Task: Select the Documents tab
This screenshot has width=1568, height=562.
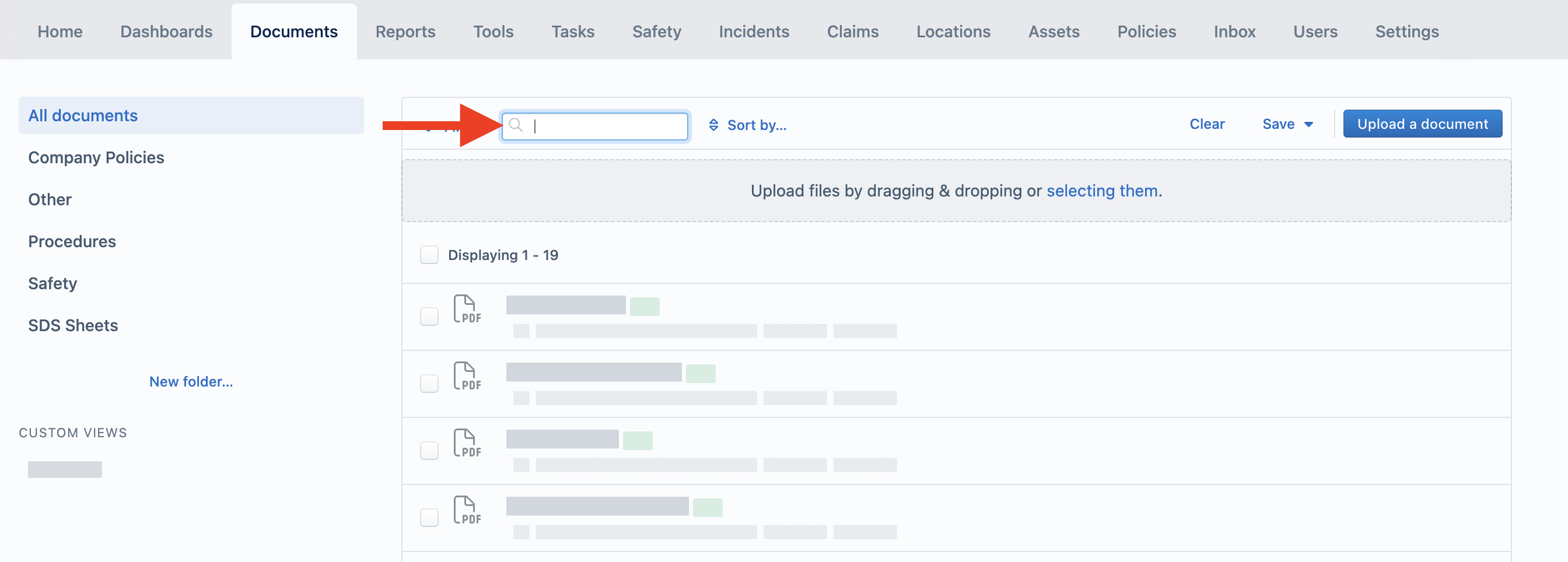Action: [294, 31]
